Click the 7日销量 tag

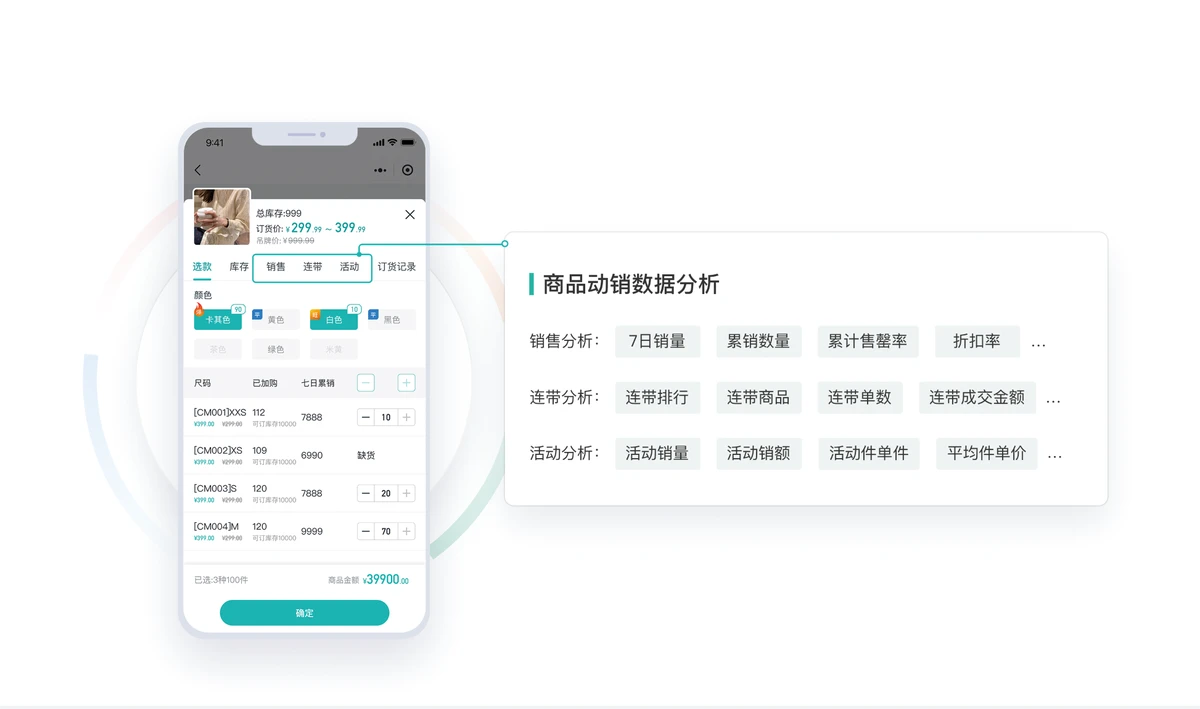(657, 342)
